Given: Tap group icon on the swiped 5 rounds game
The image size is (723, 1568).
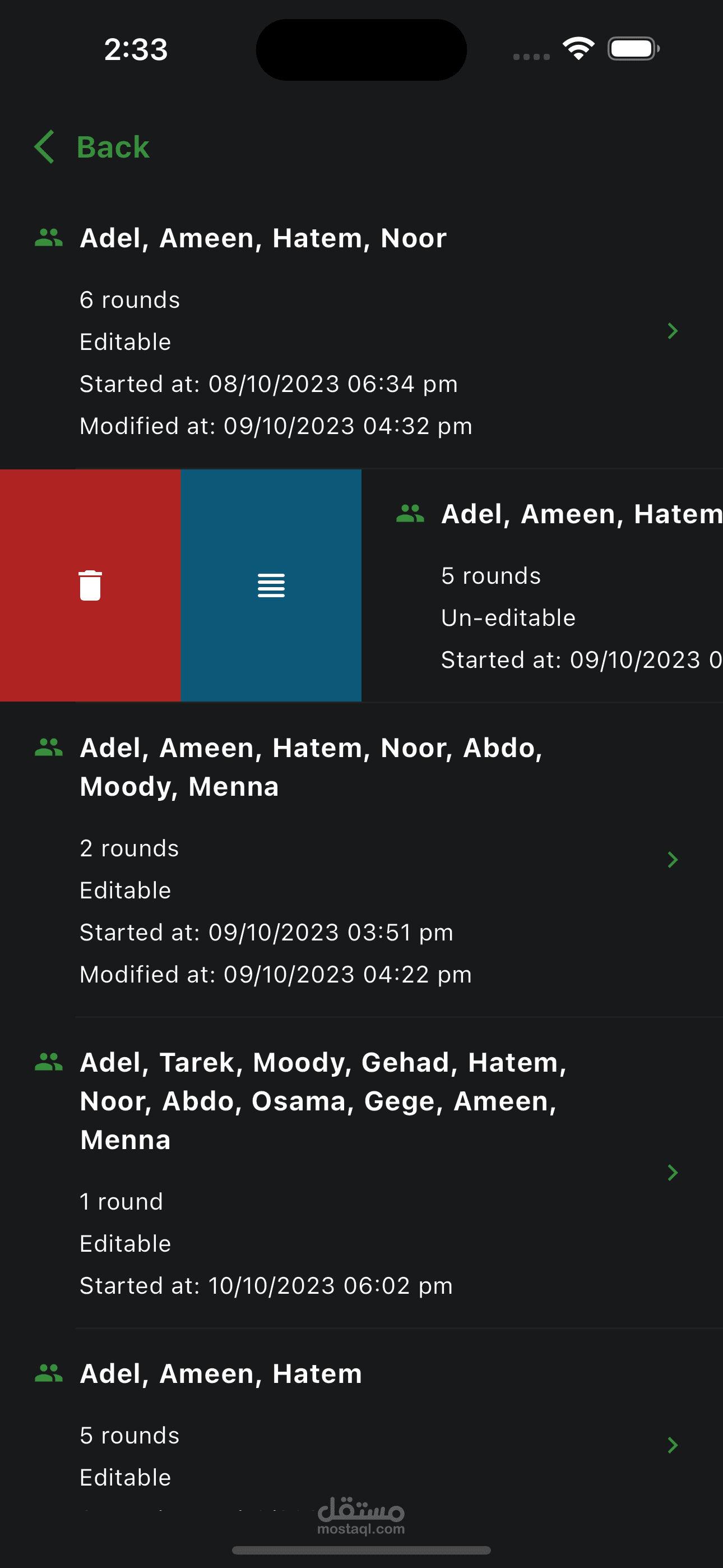Looking at the screenshot, I should (x=410, y=514).
